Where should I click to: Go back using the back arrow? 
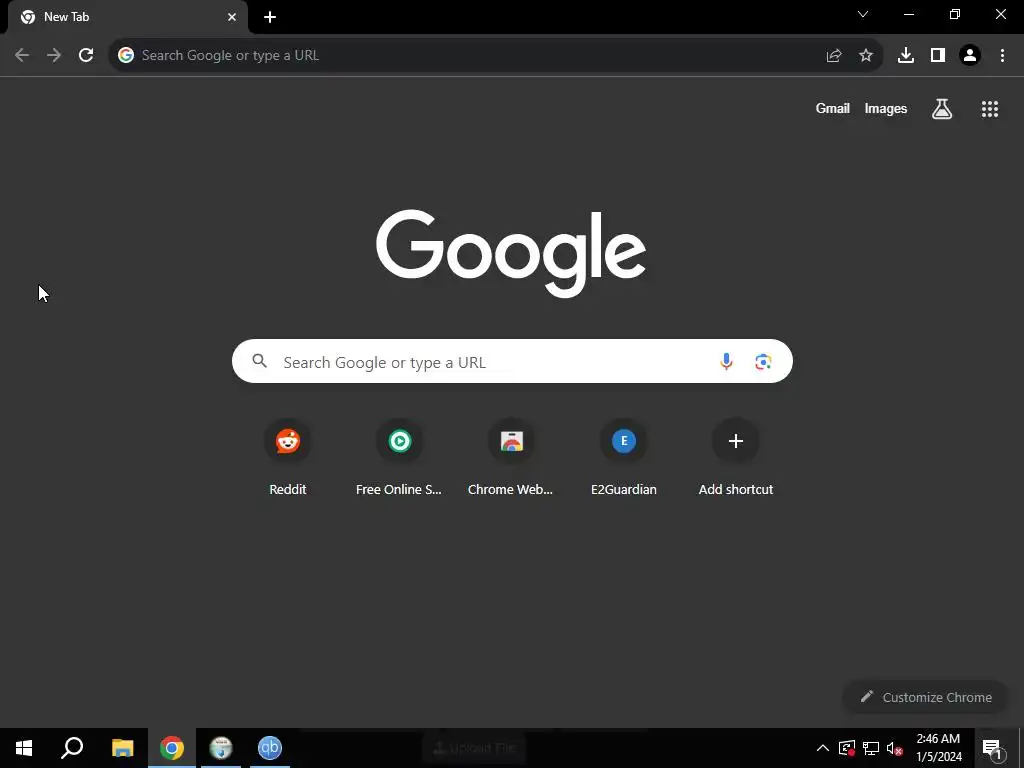click(22, 55)
